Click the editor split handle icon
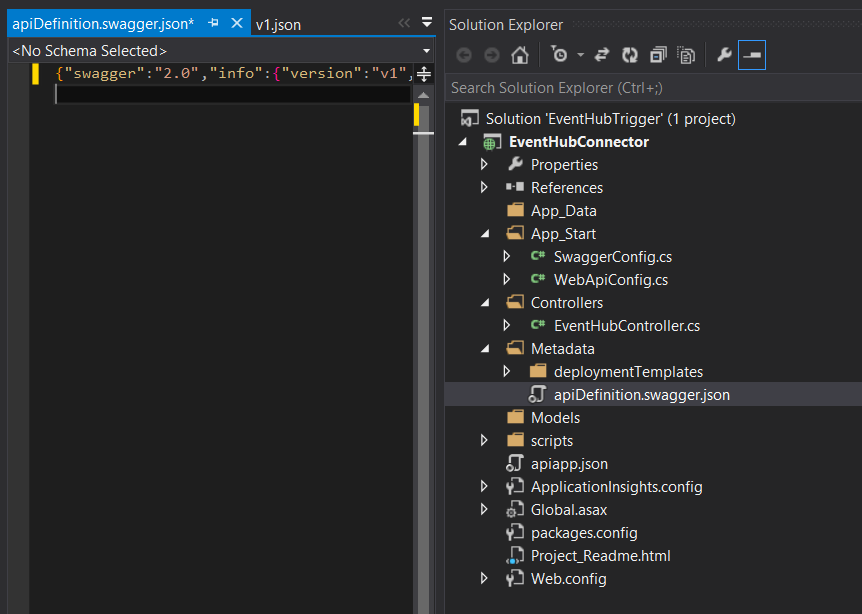This screenshot has height=614, width=862. [x=424, y=73]
